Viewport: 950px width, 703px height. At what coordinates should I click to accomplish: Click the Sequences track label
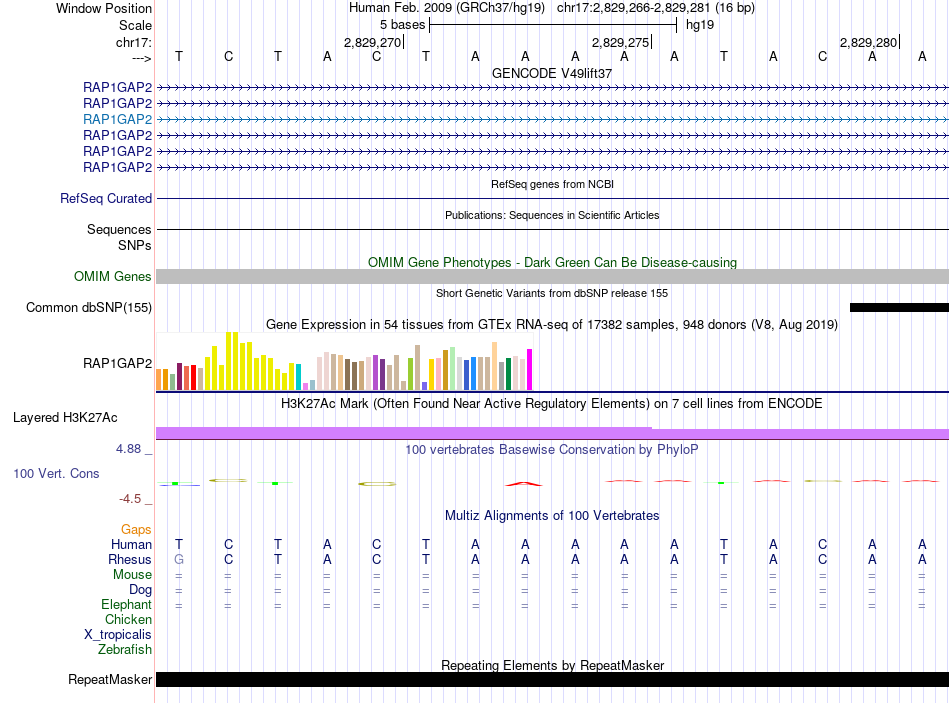pyautogui.click(x=119, y=229)
